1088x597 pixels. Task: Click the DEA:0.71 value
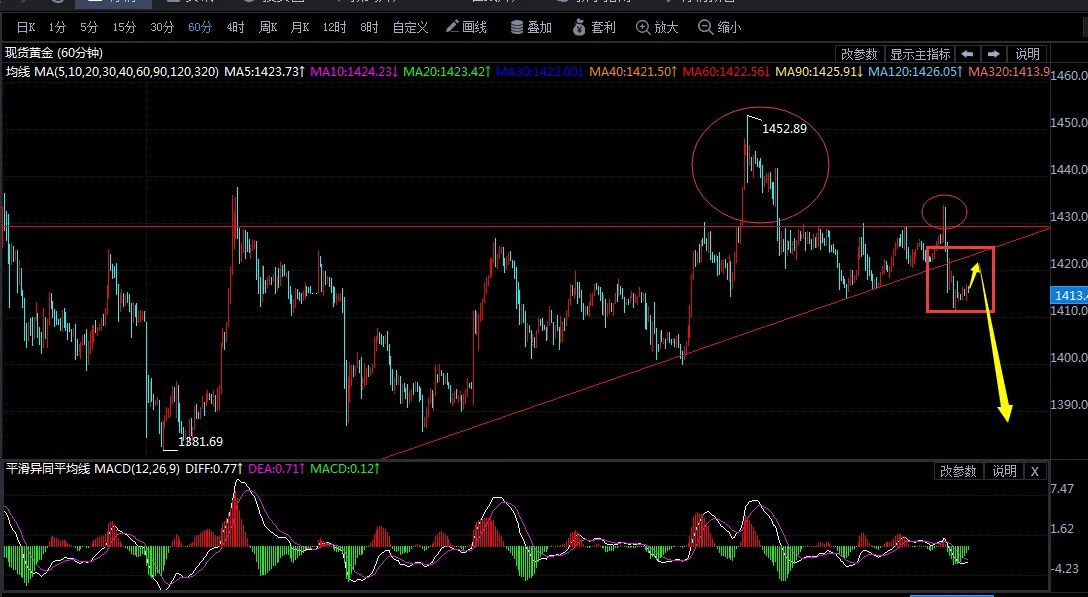point(276,469)
